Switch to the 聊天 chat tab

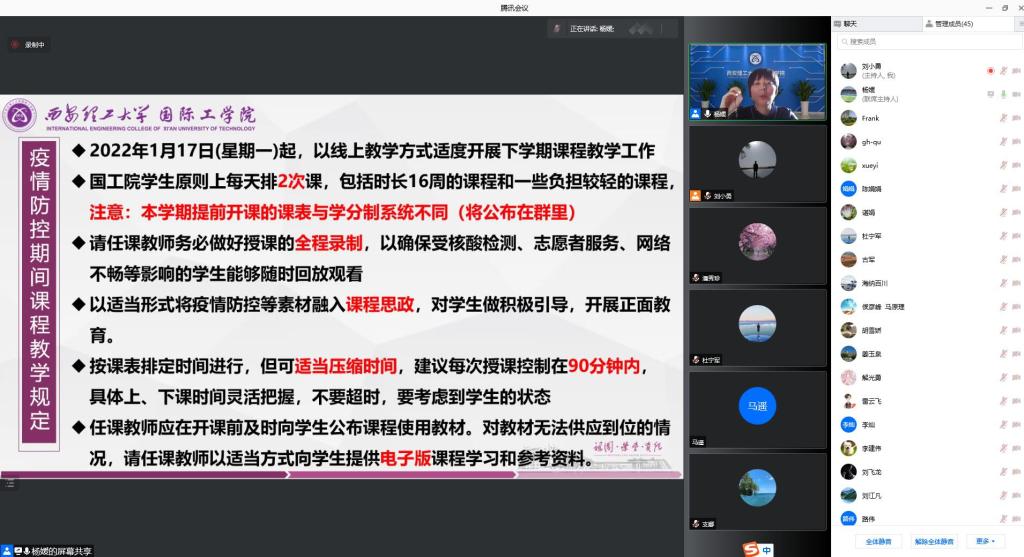pyautogui.click(x=849, y=23)
